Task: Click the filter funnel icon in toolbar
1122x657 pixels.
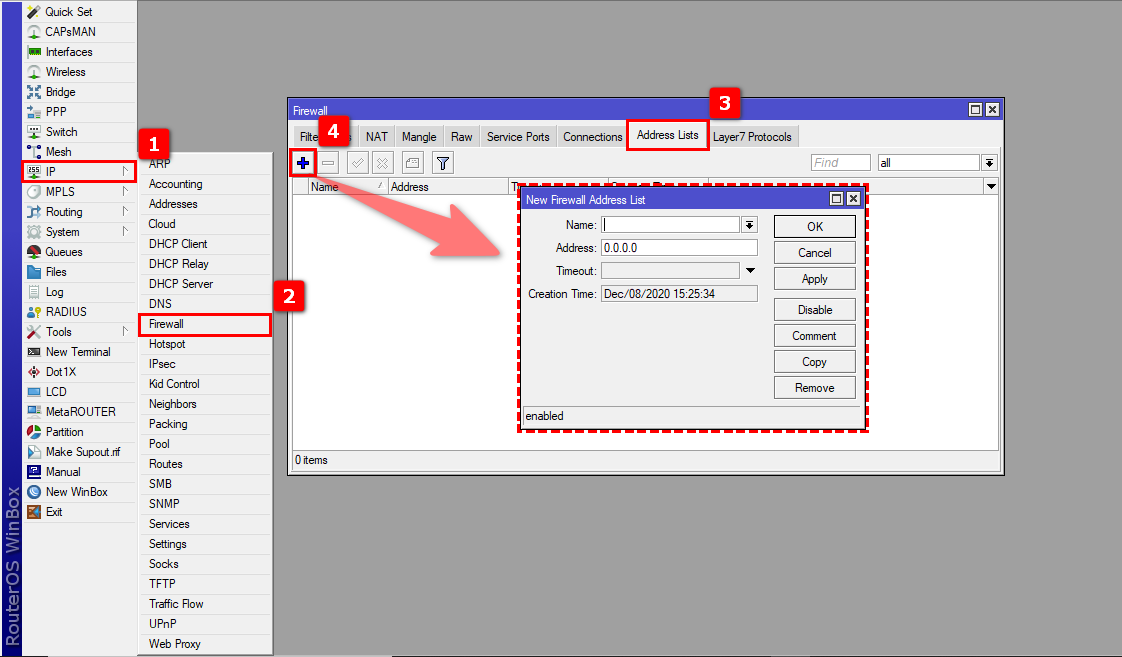Action: (443, 162)
